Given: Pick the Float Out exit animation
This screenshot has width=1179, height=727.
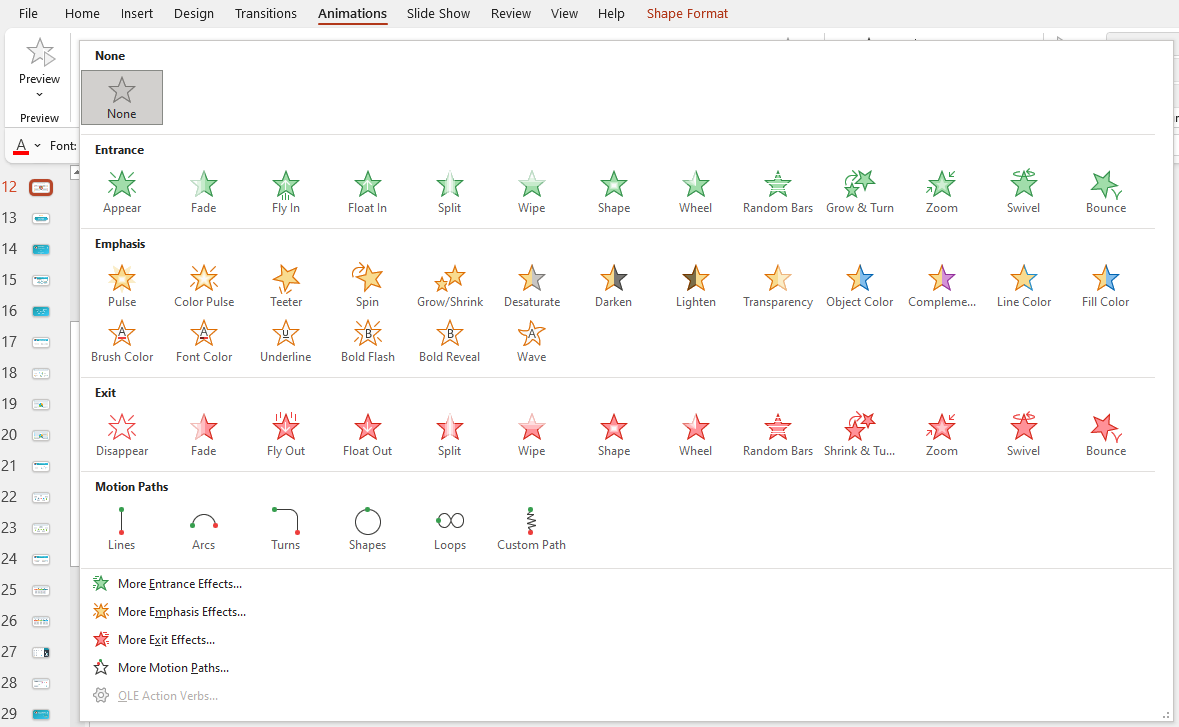Looking at the screenshot, I should (367, 435).
